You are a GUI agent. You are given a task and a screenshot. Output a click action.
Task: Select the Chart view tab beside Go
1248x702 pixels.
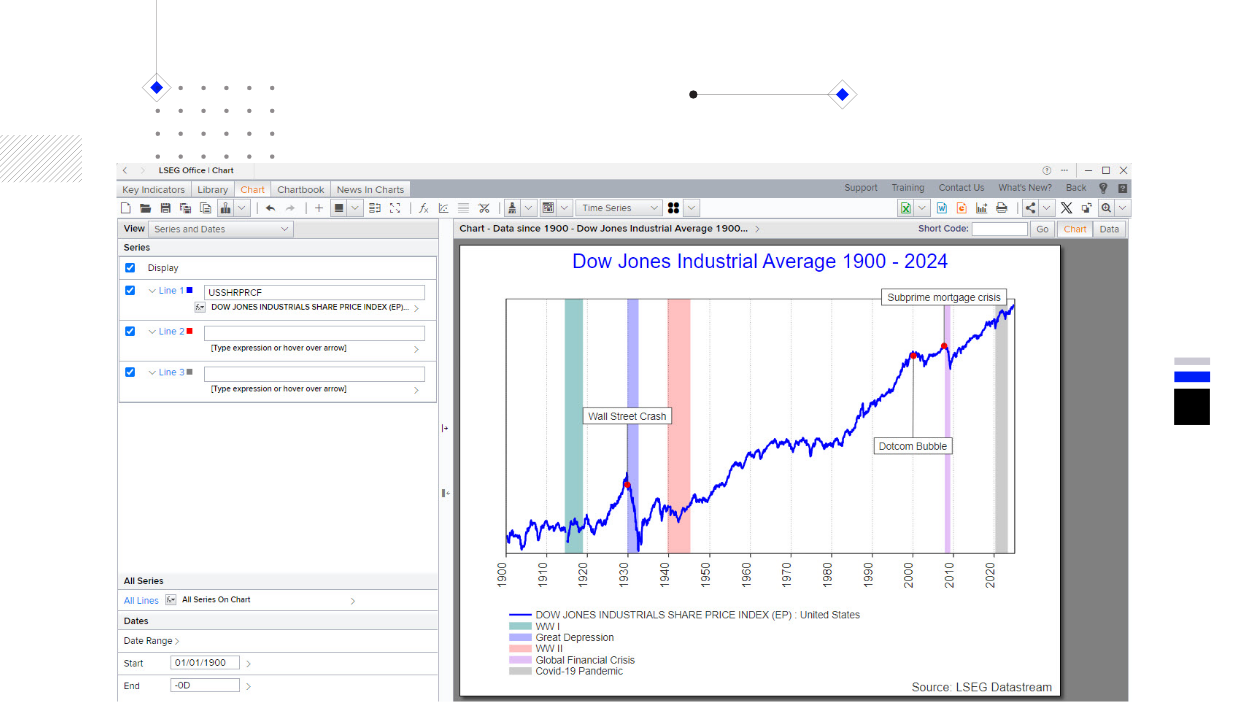[x=1075, y=229]
